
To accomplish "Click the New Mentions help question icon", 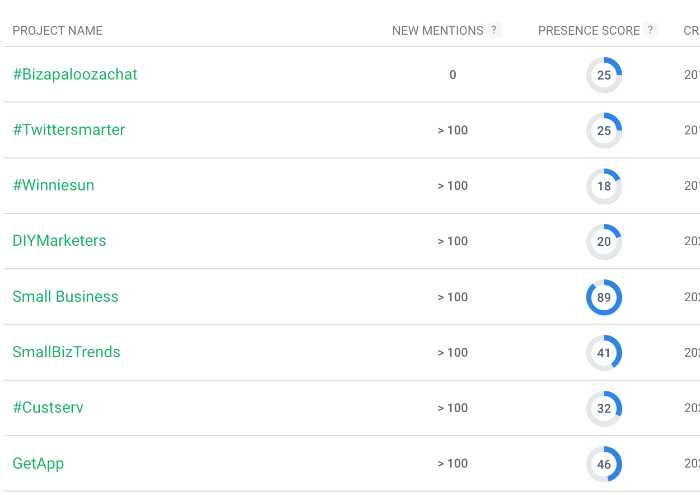I will pyautogui.click(x=494, y=30).
